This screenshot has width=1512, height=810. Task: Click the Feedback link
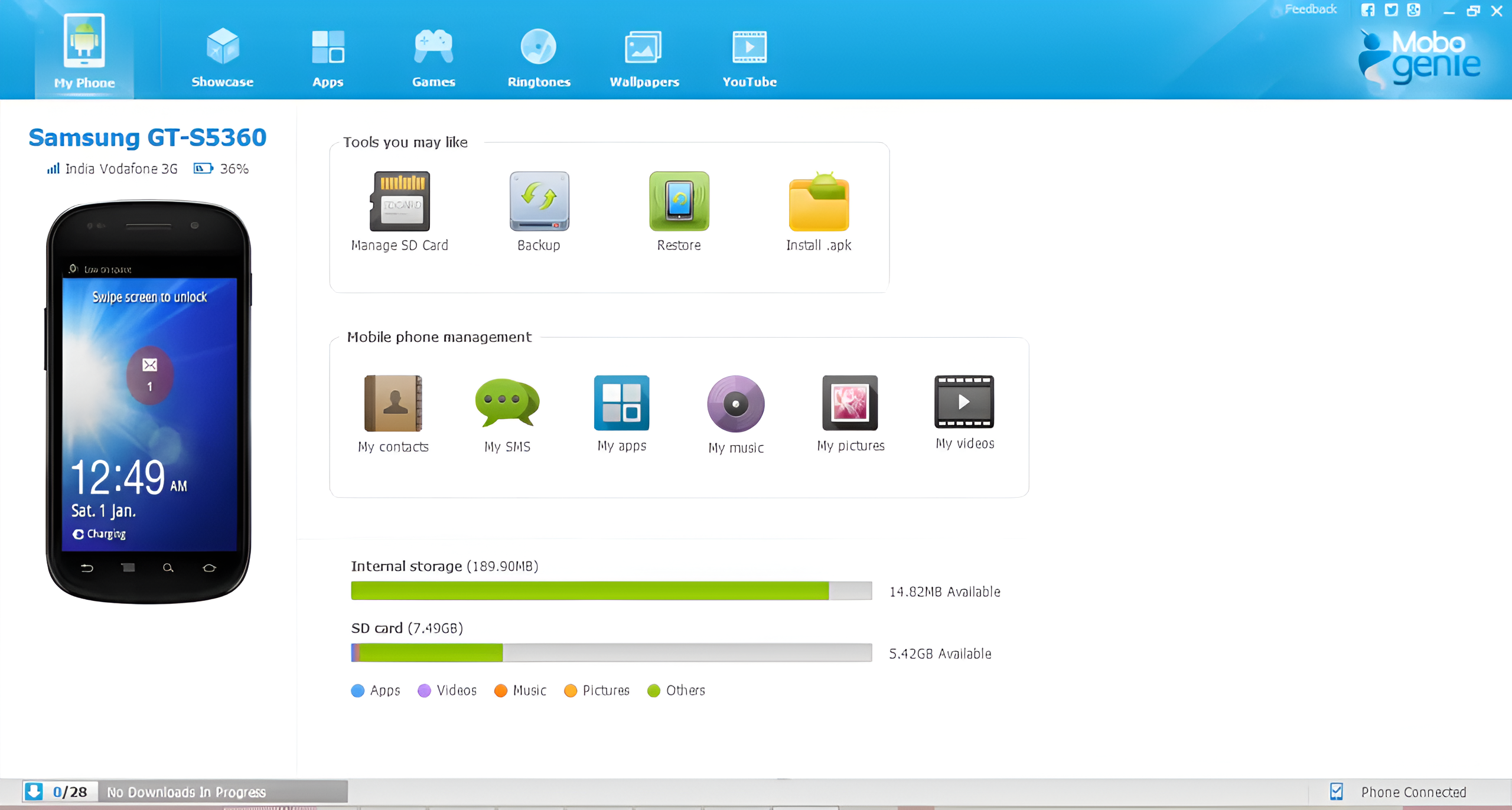1310,9
